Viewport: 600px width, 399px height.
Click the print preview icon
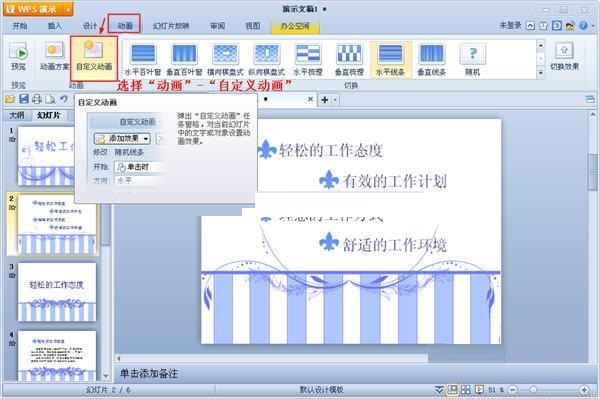(x=50, y=99)
